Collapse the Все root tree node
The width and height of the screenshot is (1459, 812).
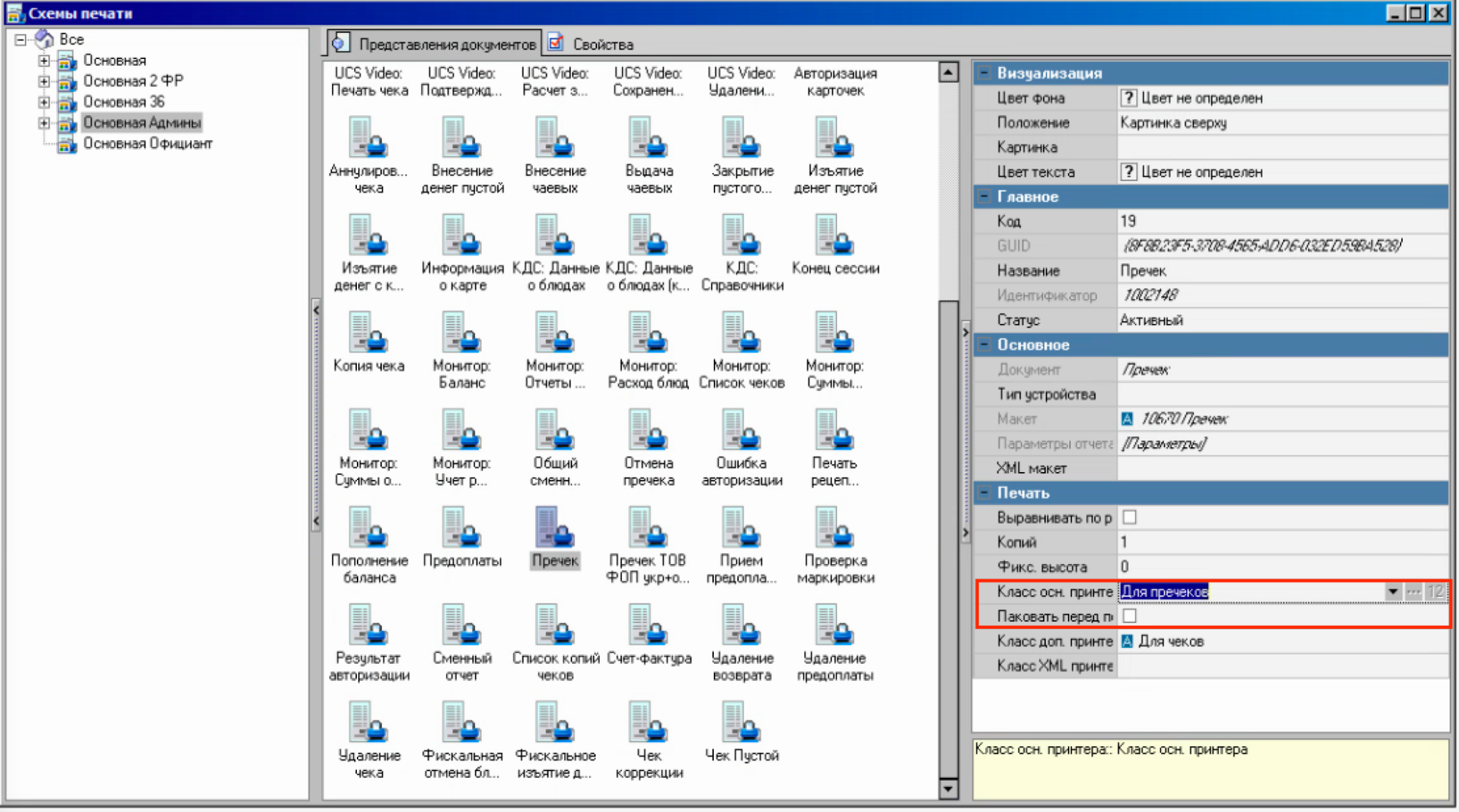click(x=20, y=39)
